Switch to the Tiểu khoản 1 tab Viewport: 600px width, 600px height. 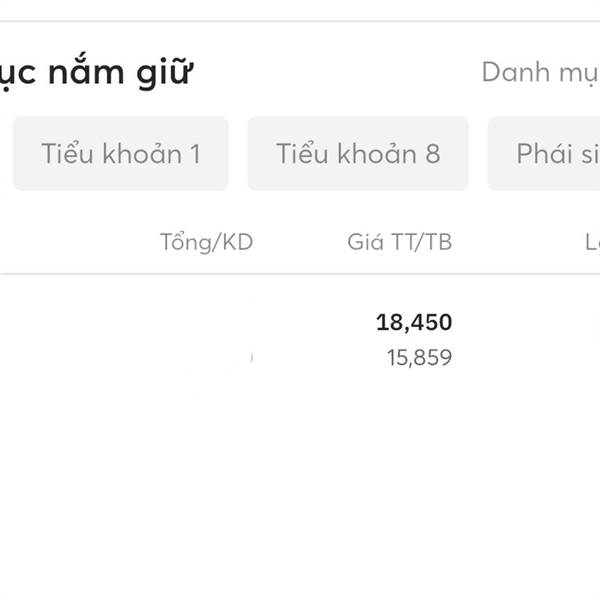(120, 153)
